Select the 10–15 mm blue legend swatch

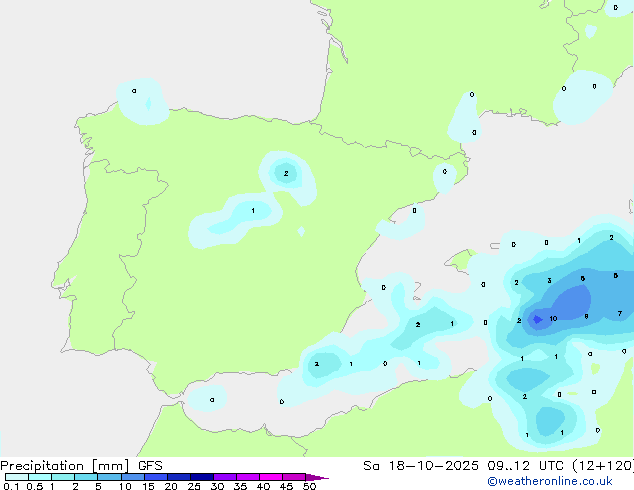tap(133, 477)
